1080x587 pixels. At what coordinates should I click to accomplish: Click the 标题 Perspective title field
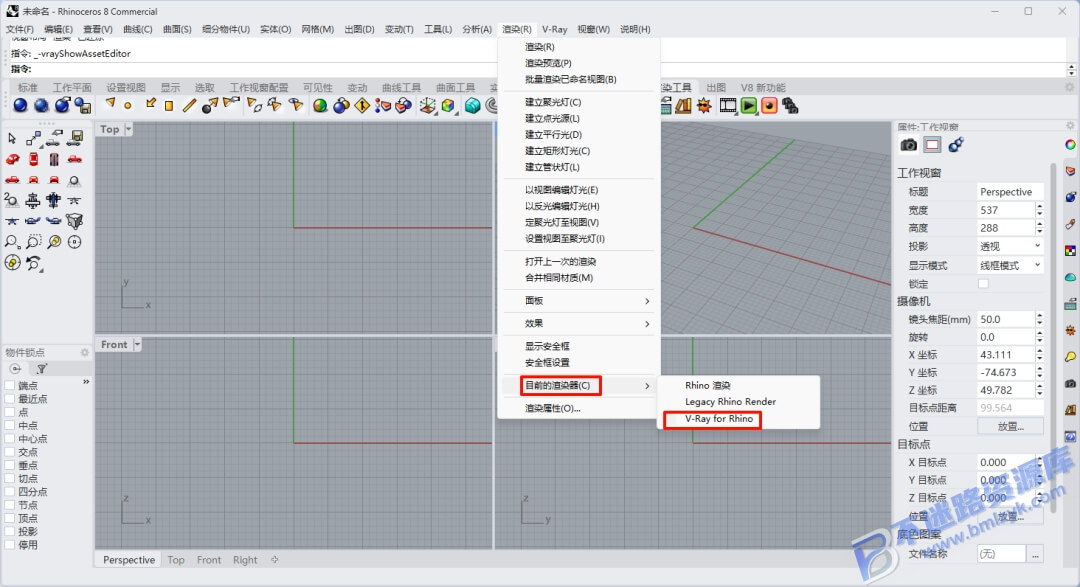(1010, 192)
